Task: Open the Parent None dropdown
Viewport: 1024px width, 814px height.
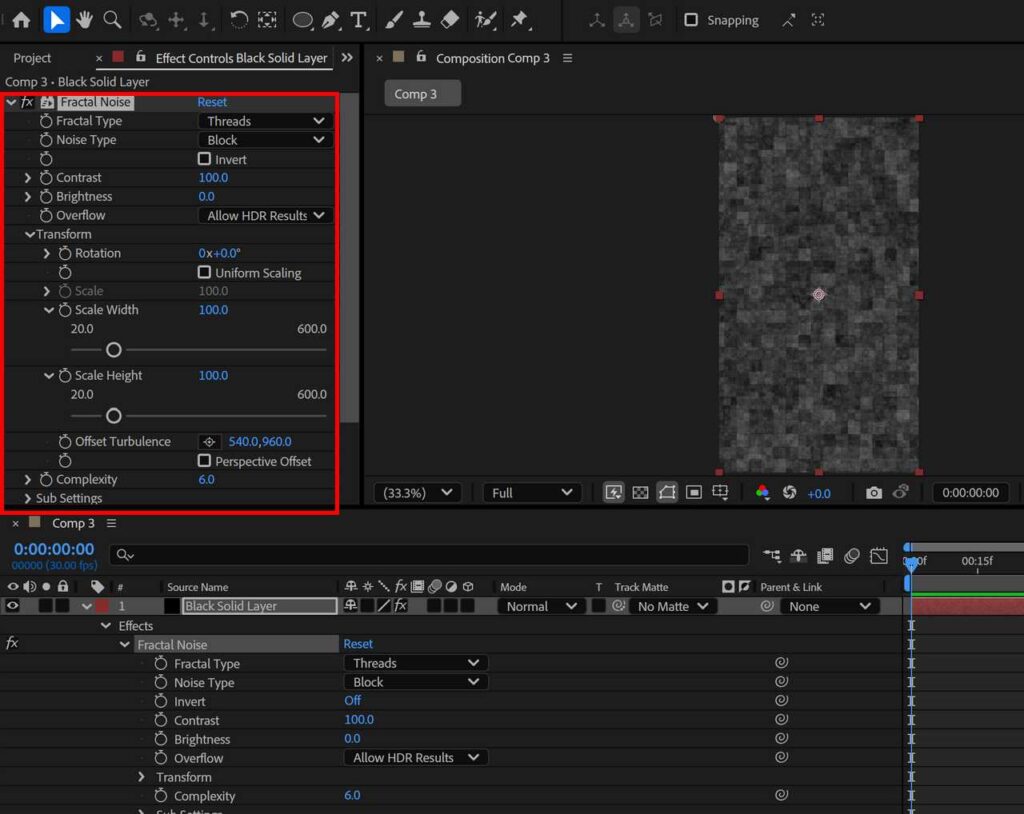Action: 829,606
